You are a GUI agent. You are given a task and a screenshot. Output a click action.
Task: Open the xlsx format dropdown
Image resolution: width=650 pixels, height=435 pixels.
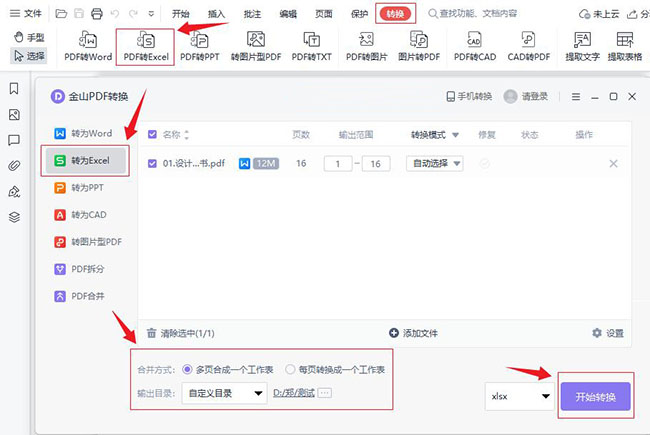click(520, 396)
